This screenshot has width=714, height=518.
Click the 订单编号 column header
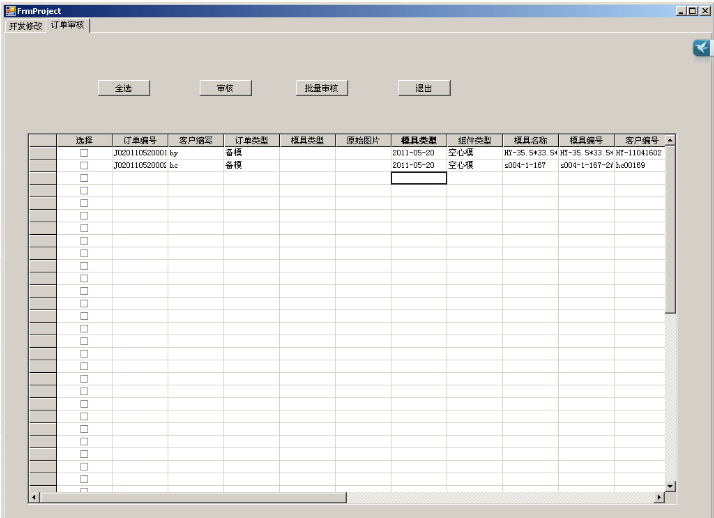[x=140, y=140]
